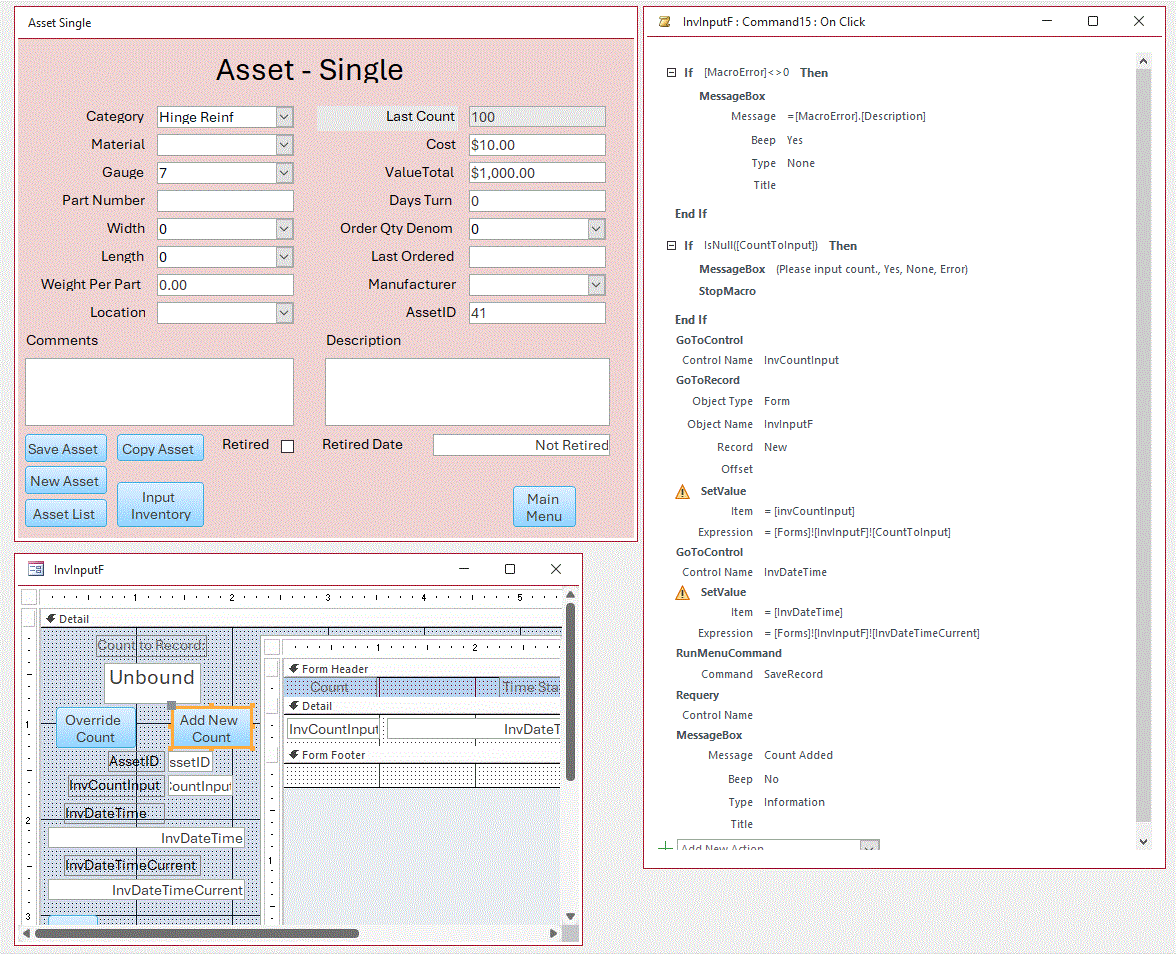Click the green plus Add New Action icon
Screen dimensions: 1176x954
665,848
